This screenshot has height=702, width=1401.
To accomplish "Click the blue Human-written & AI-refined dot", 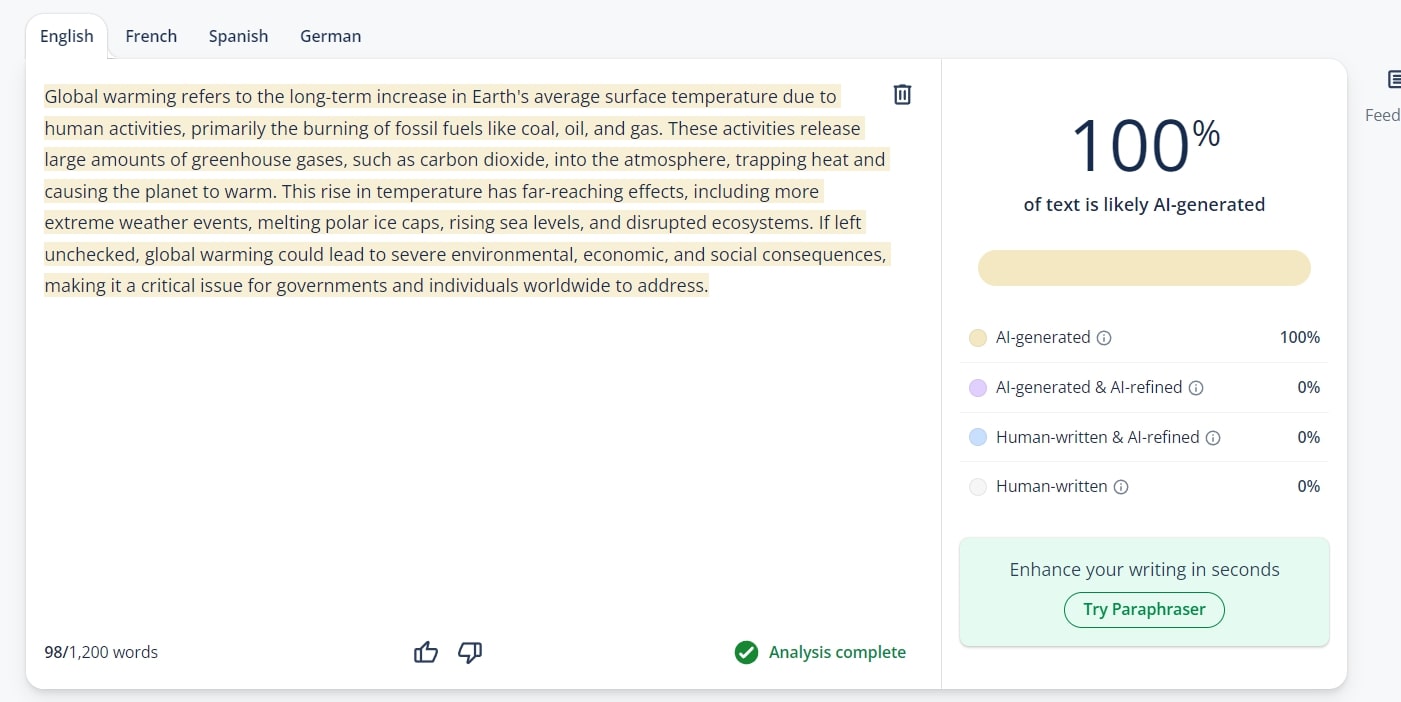I will pos(978,438).
